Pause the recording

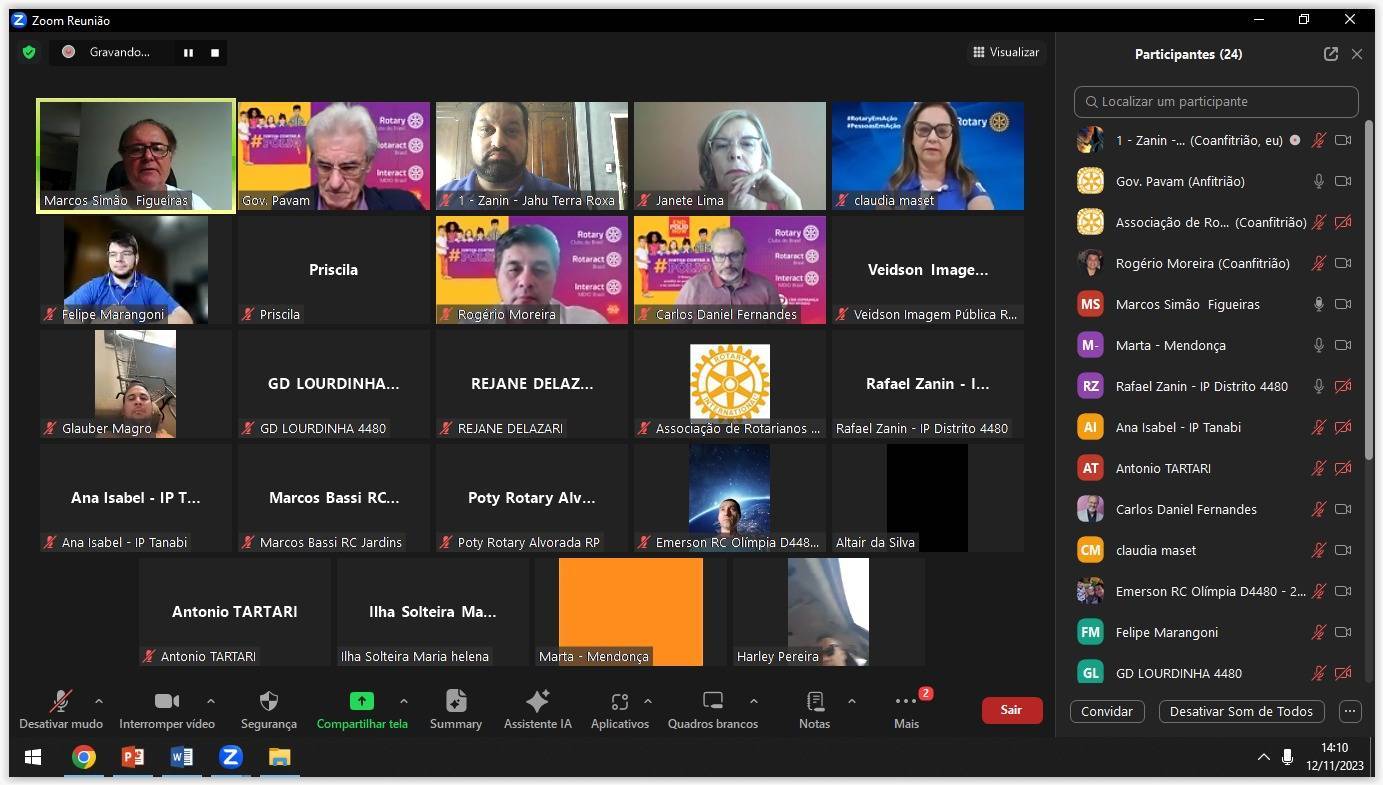click(188, 53)
